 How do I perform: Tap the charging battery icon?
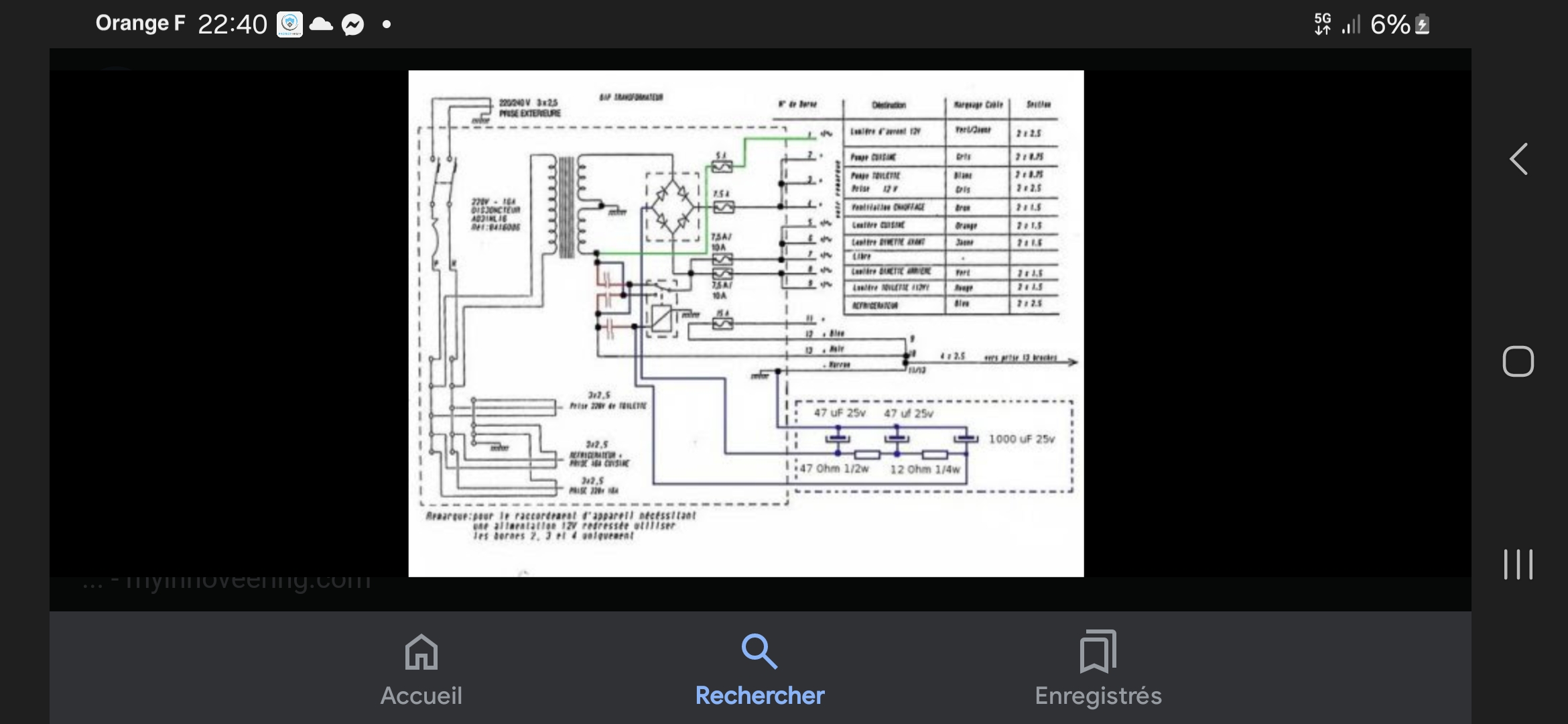click(1422, 25)
